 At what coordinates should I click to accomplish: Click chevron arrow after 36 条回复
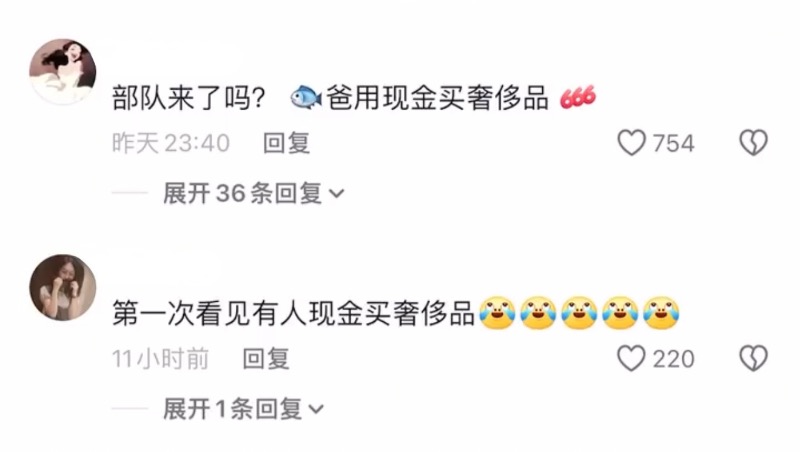tap(337, 194)
